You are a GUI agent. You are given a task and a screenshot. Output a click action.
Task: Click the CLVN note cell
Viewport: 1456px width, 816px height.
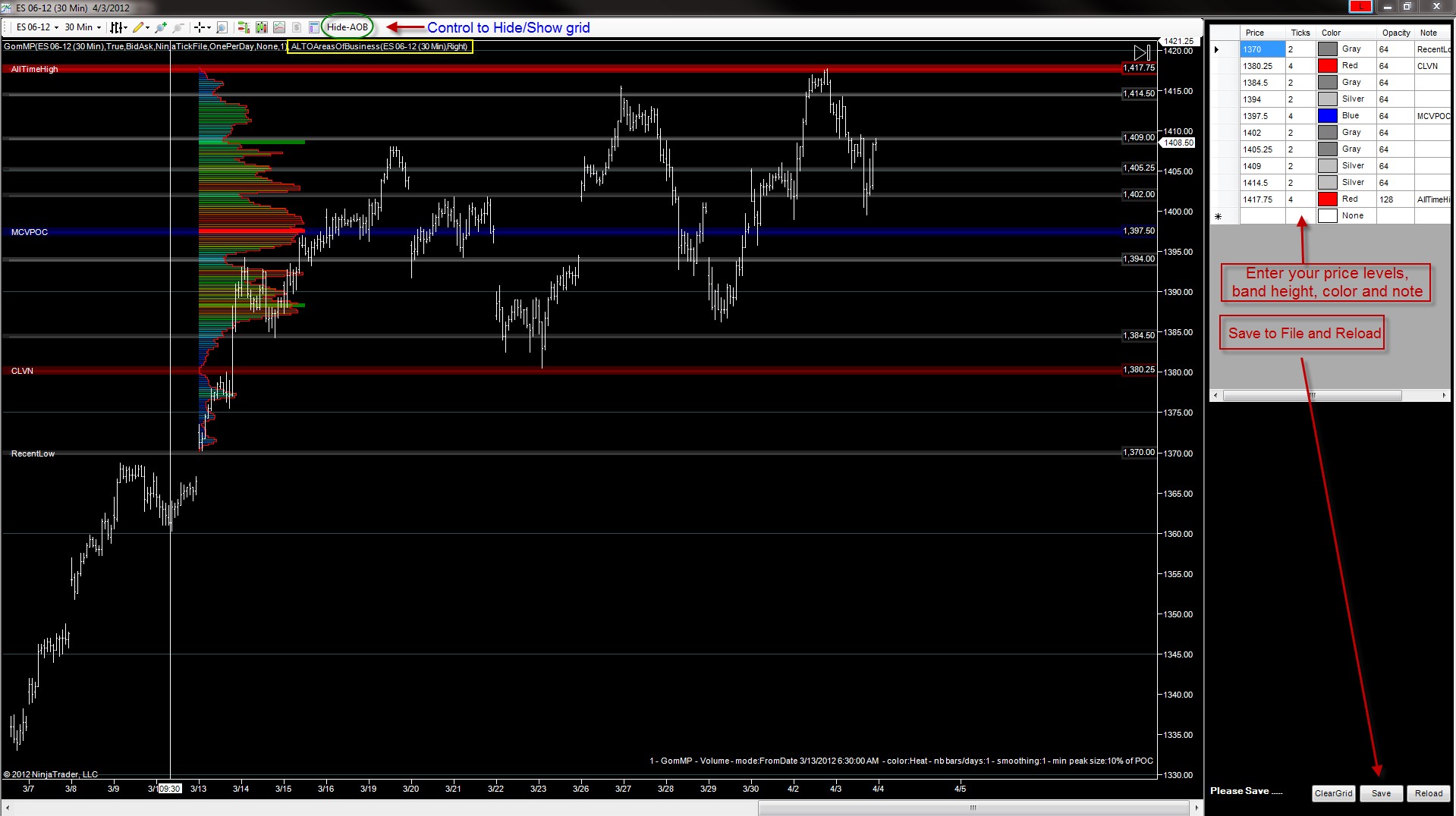pyautogui.click(x=1432, y=66)
